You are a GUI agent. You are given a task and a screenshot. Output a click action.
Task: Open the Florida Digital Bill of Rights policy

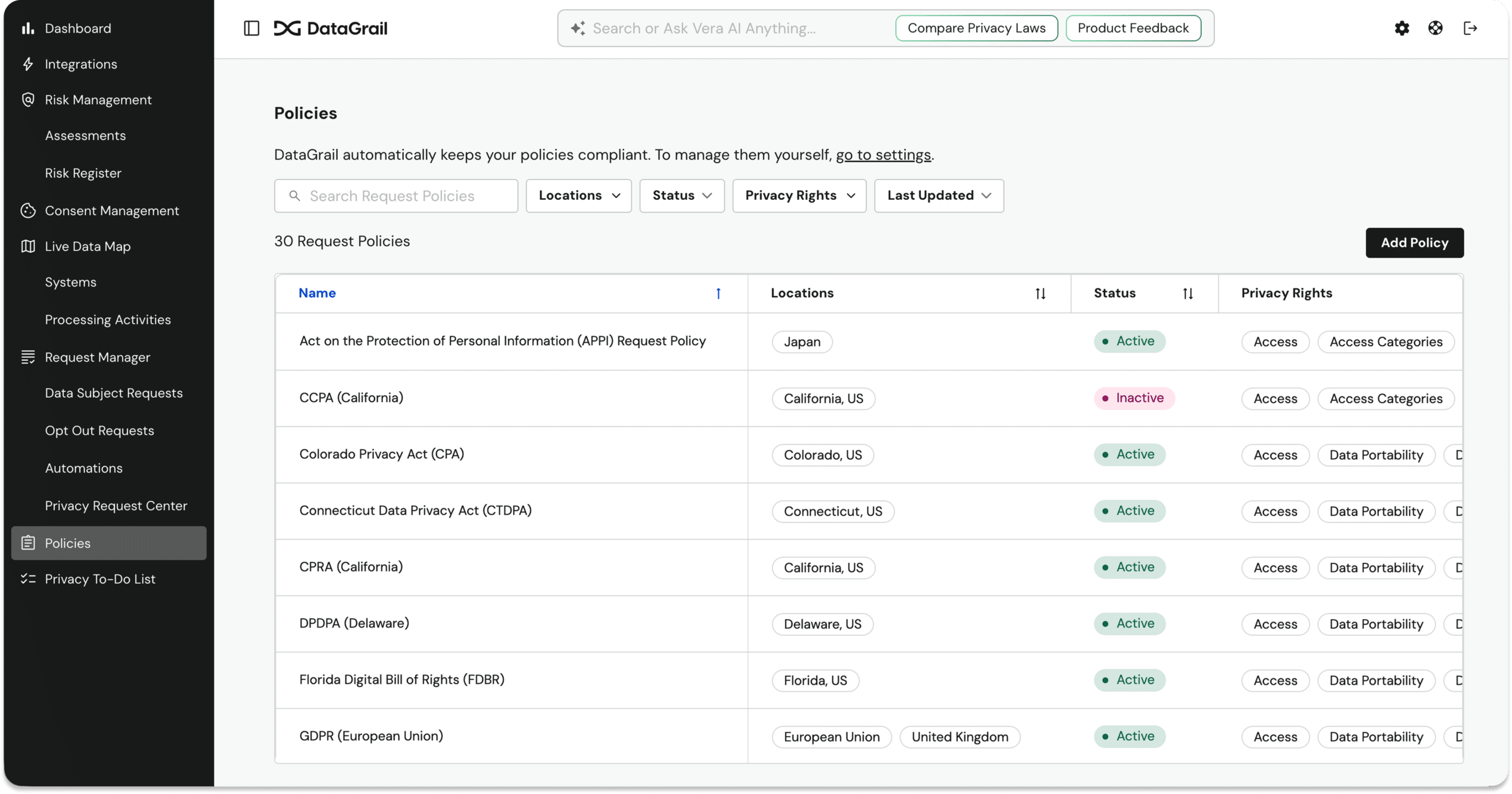click(402, 679)
